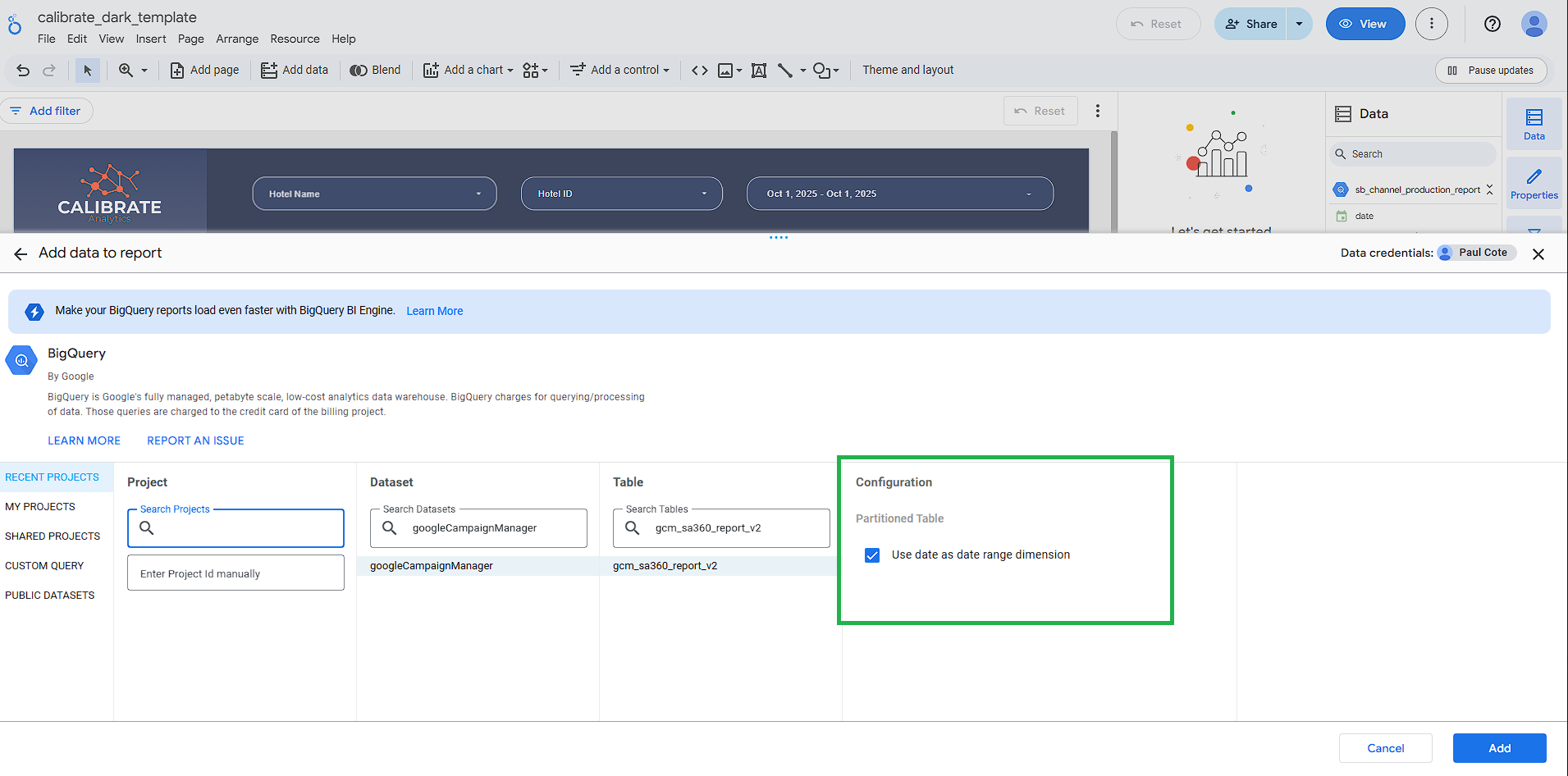Click the date field icon in Data panel
The height and width of the screenshot is (776, 1568).
1342,217
